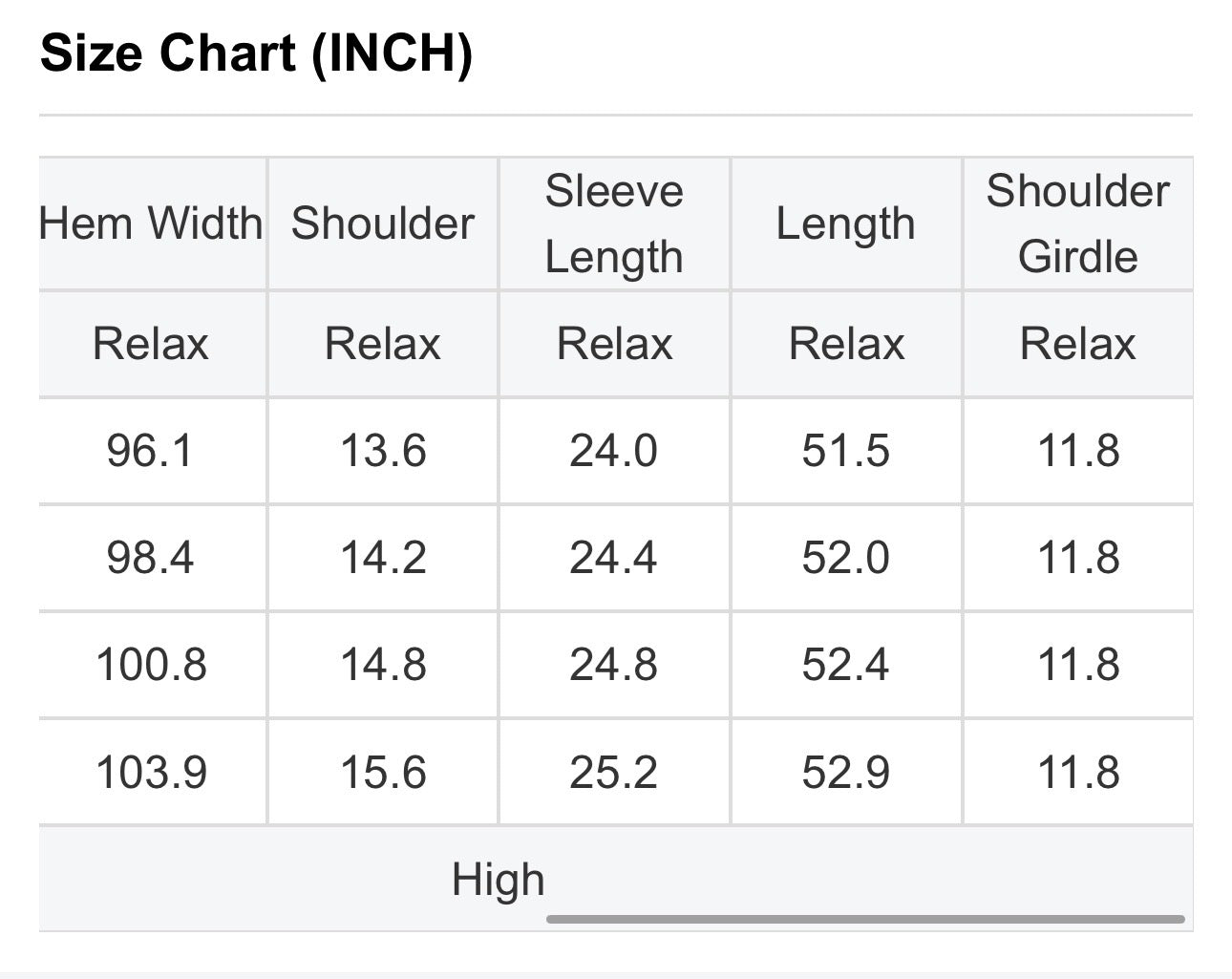Click the Sleeve Length column header

[x=614, y=223]
